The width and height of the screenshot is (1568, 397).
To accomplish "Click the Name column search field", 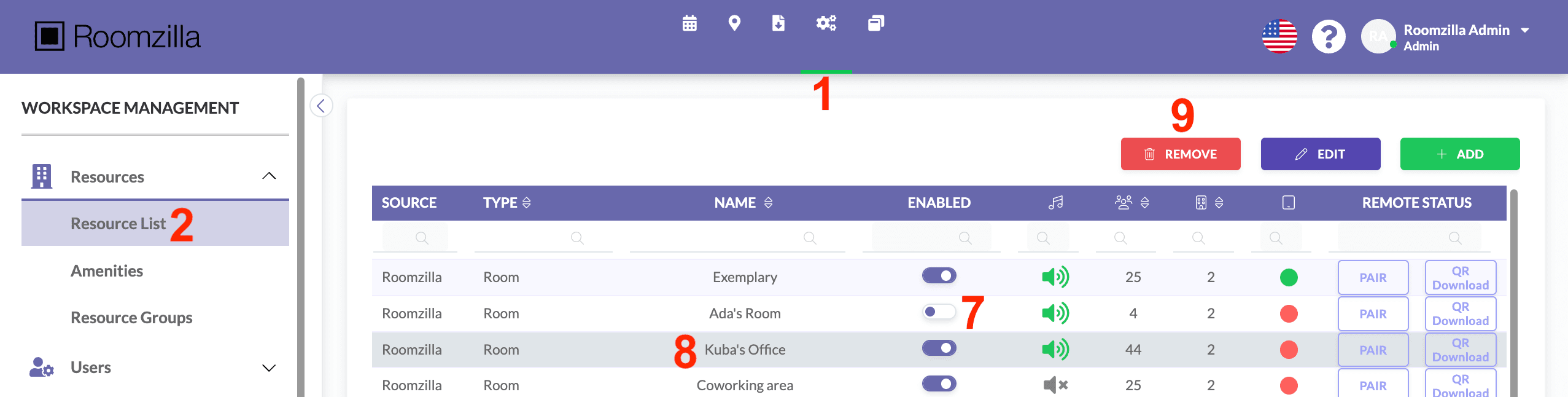I will pos(737,238).
